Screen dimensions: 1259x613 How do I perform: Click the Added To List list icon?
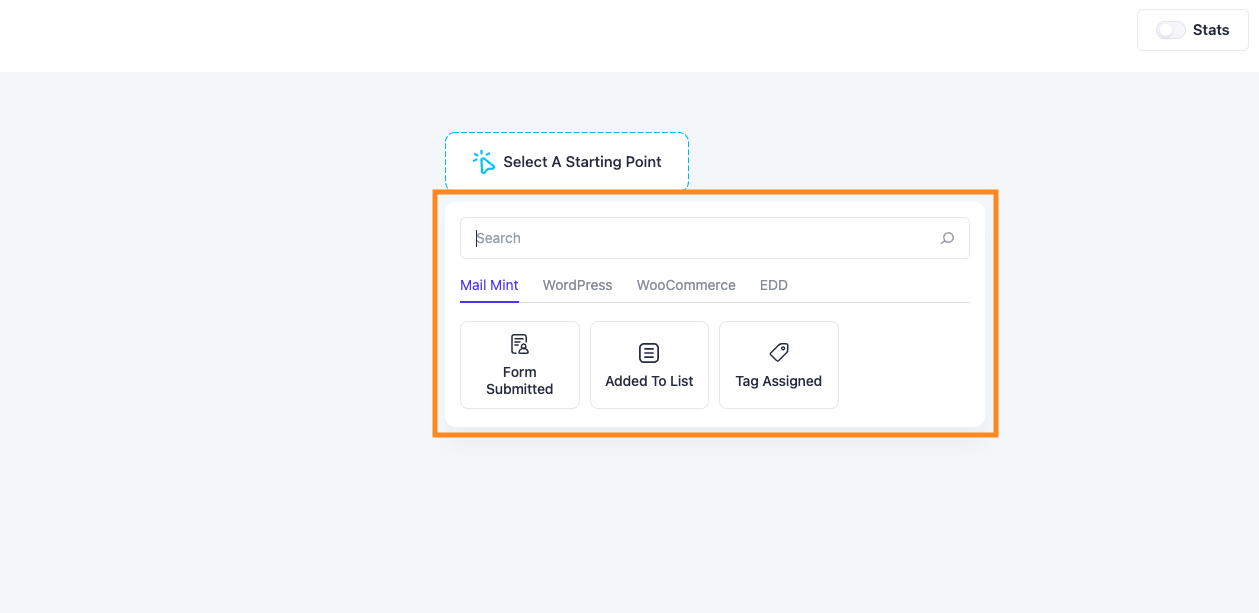(649, 353)
